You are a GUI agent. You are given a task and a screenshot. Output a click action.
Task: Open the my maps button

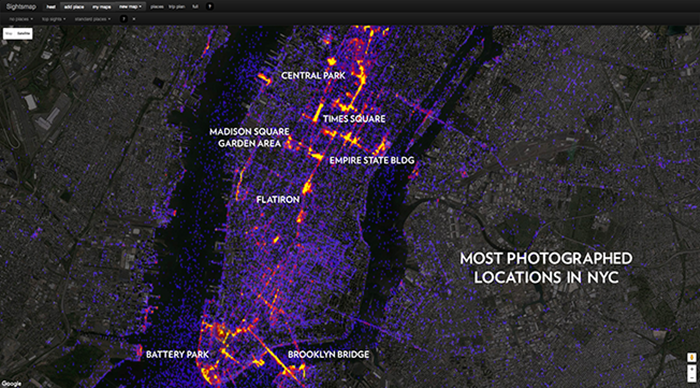(102, 7)
